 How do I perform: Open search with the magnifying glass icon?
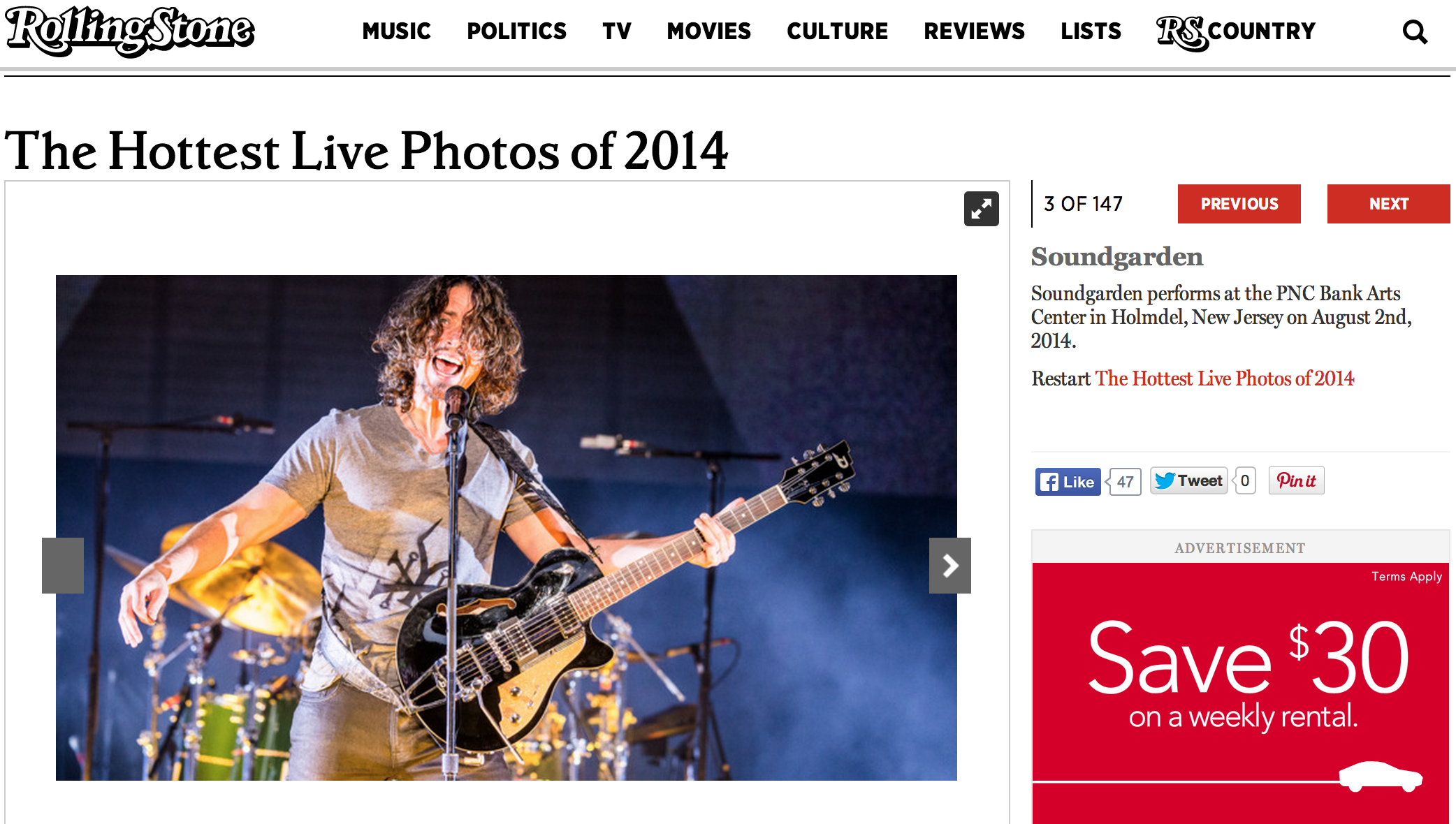pos(1415,31)
